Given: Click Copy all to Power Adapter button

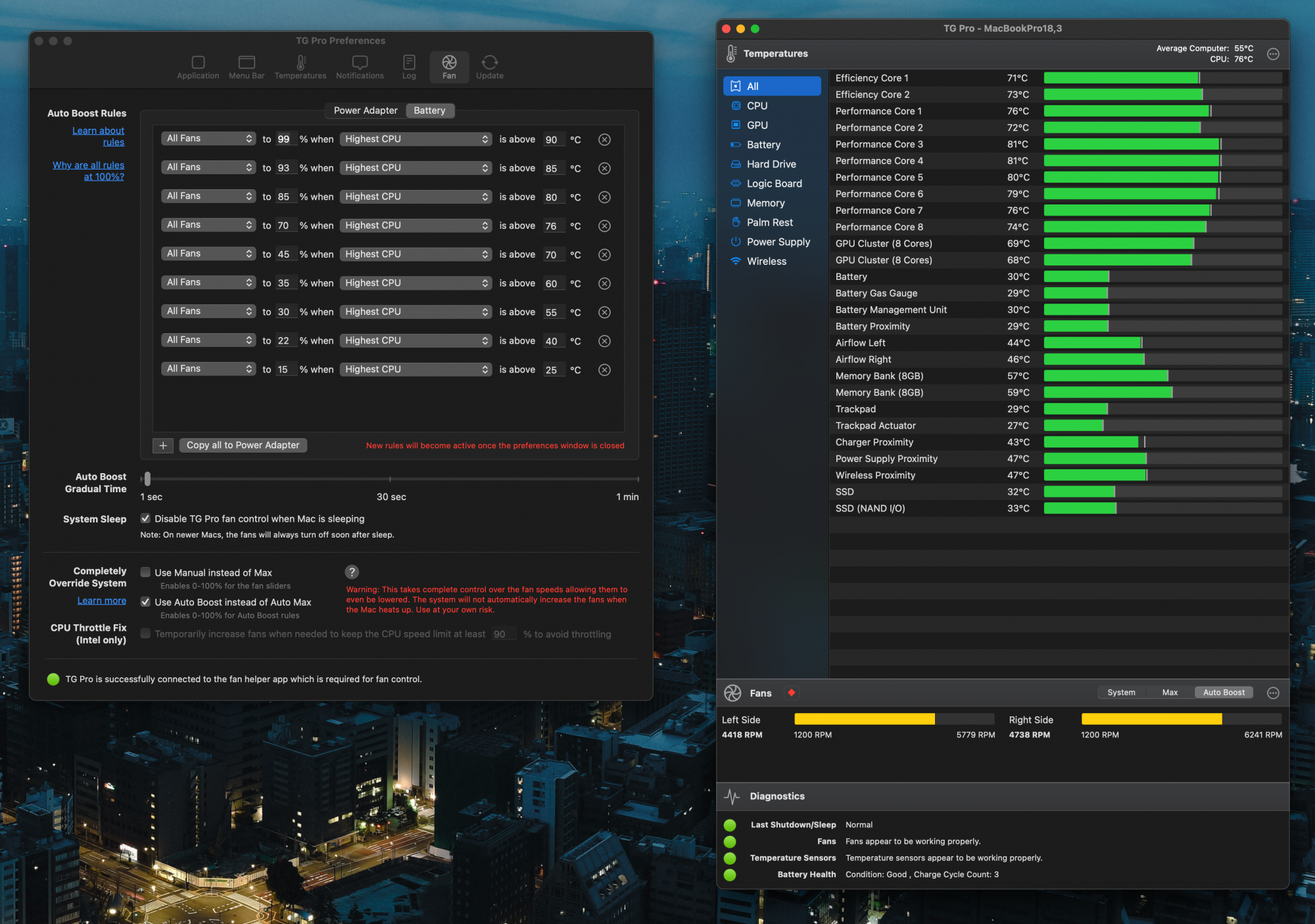Looking at the screenshot, I should [x=243, y=445].
